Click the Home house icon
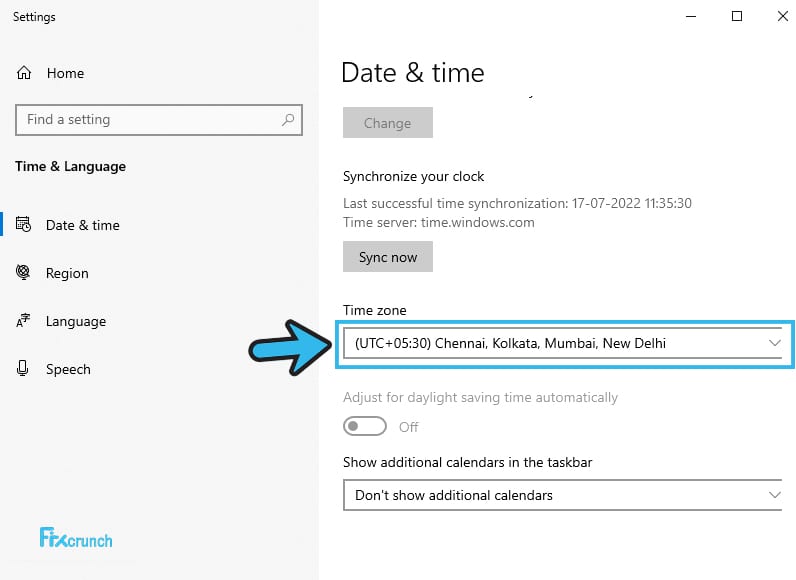 (24, 73)
